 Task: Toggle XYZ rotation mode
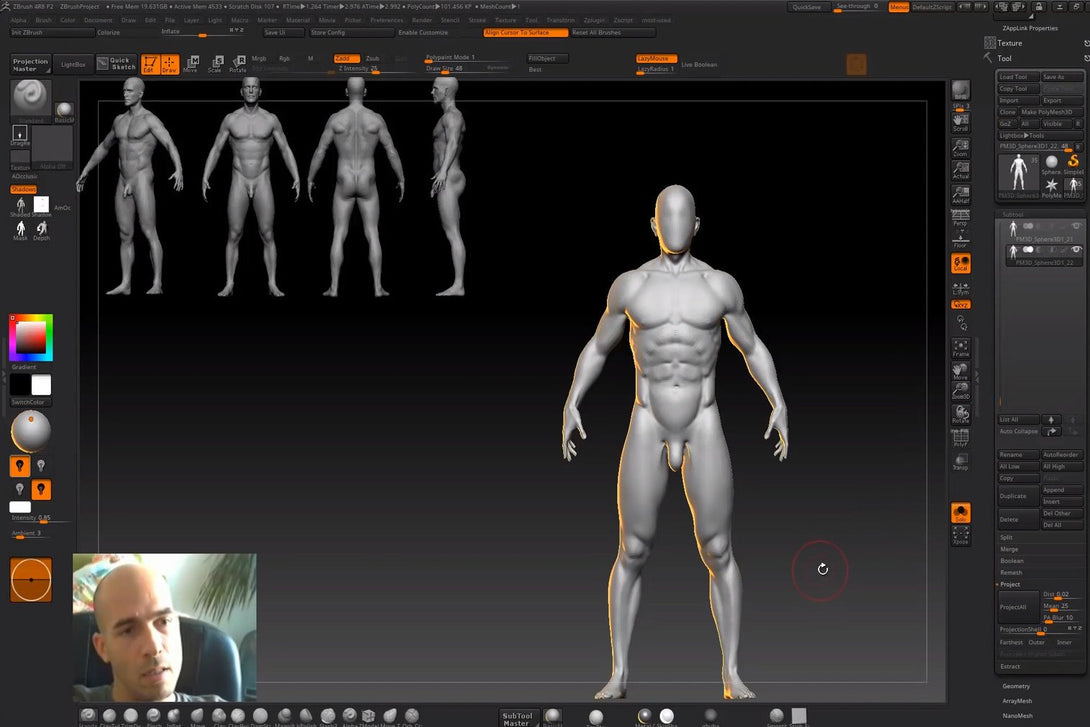pos(961,304)
